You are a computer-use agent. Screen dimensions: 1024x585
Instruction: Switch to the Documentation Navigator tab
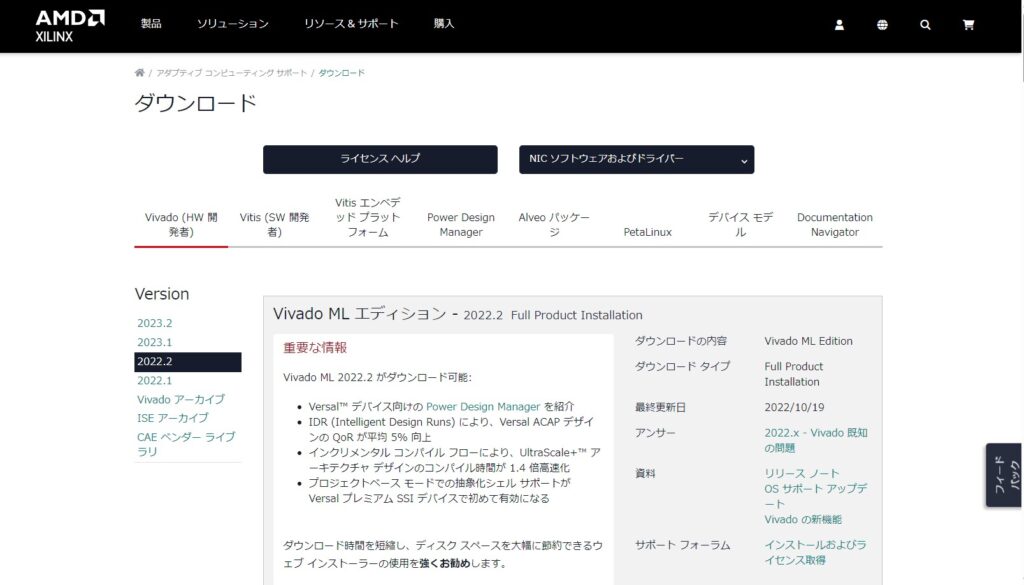(835, 225)
